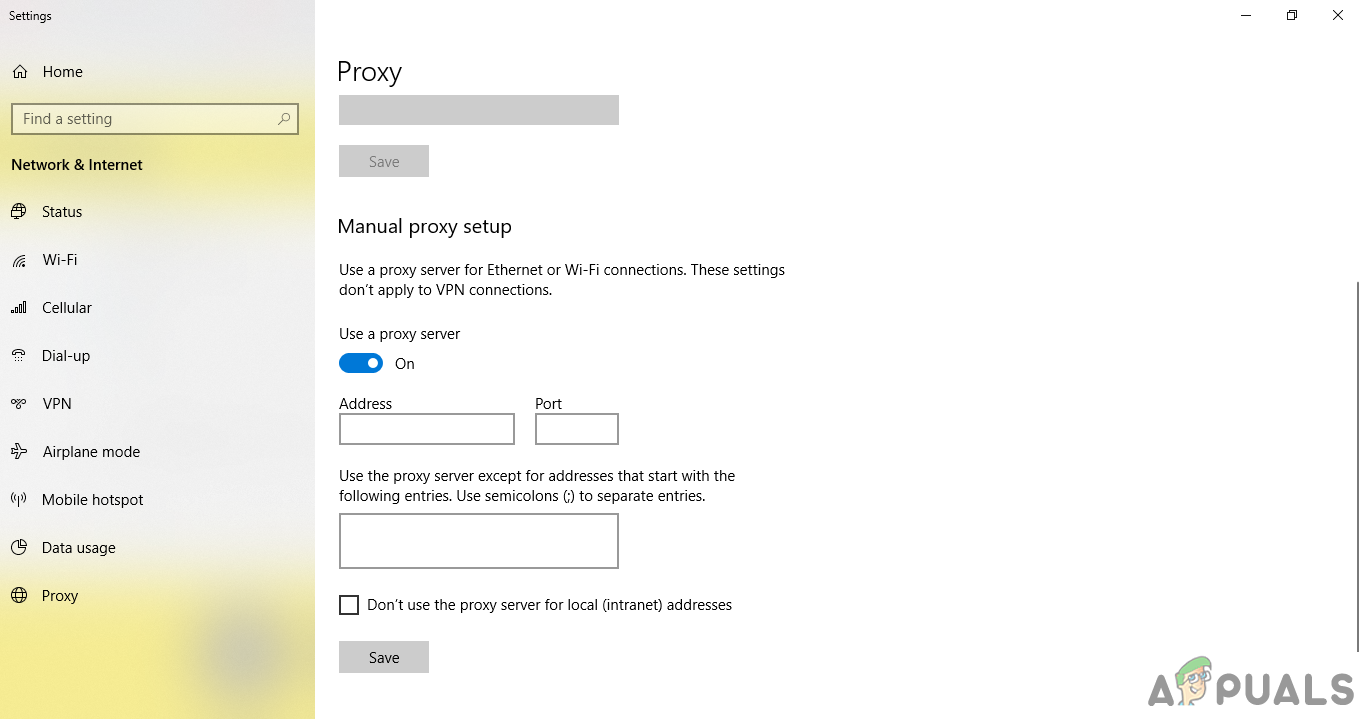Viewport: 1361px width, 719px height.
Task: Click the VPN icon
Action: click(x=19, y=404)
